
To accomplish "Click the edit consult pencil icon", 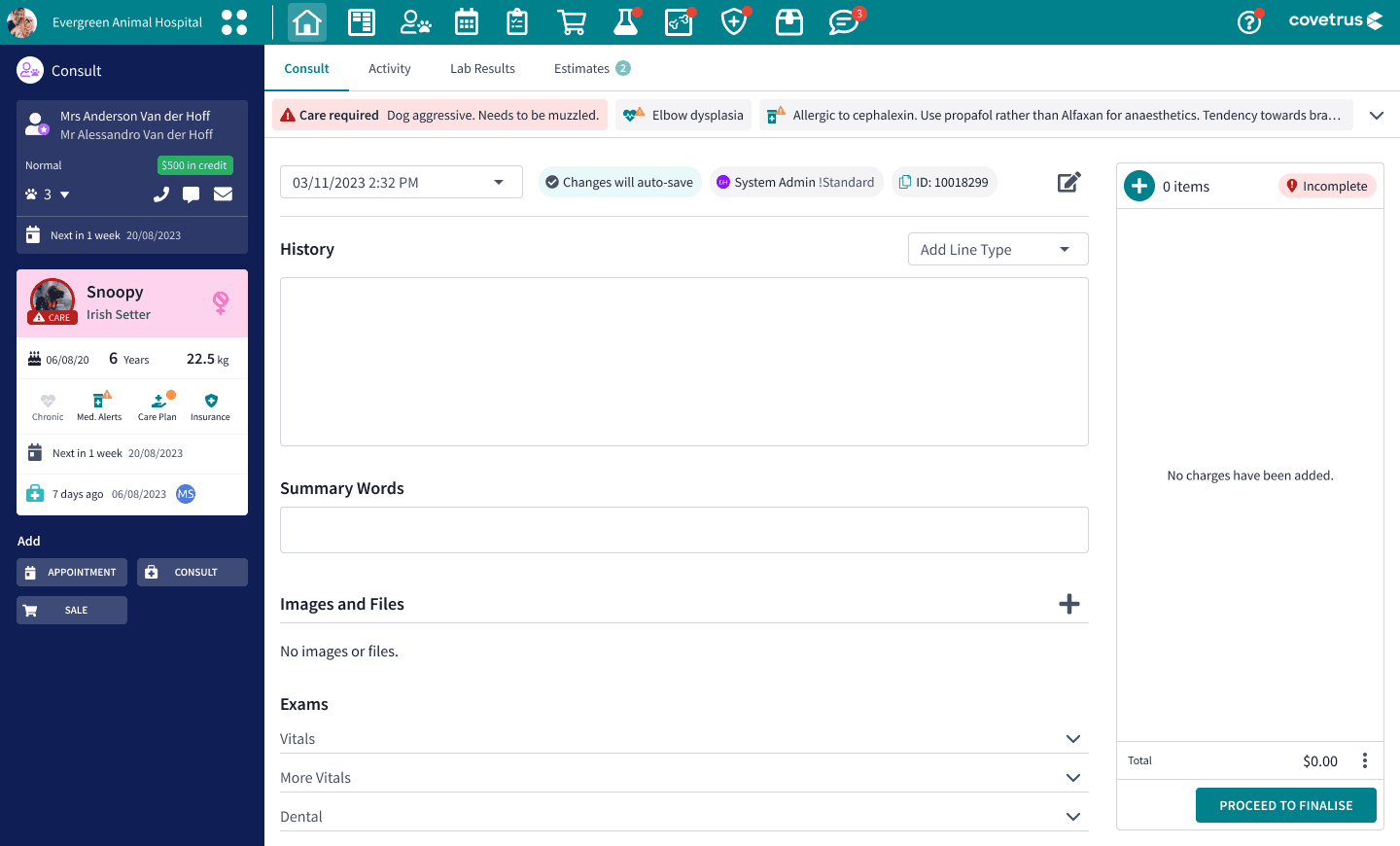I will coord(1069,182).
